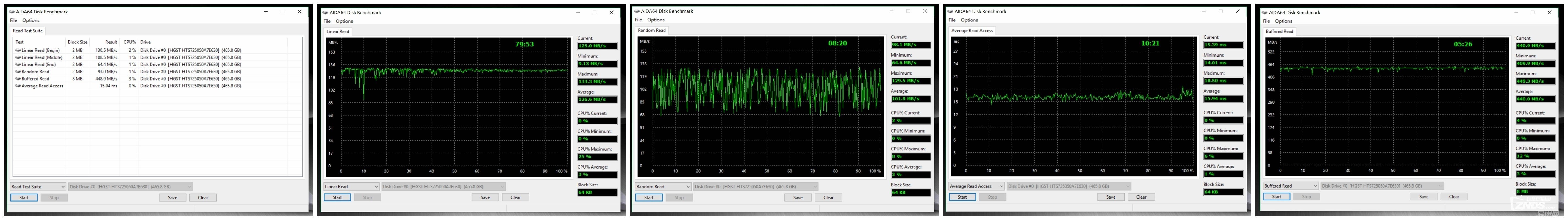Start the Read Test Suite benchmark
The height and width of the screenshot is (220, 1568).
[24, 197]
